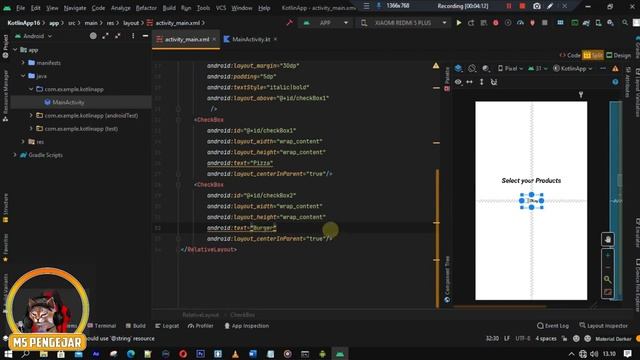Run the app with the green play icon
The height and width of the screenshot is (360, 640).
tap(459, 23)
